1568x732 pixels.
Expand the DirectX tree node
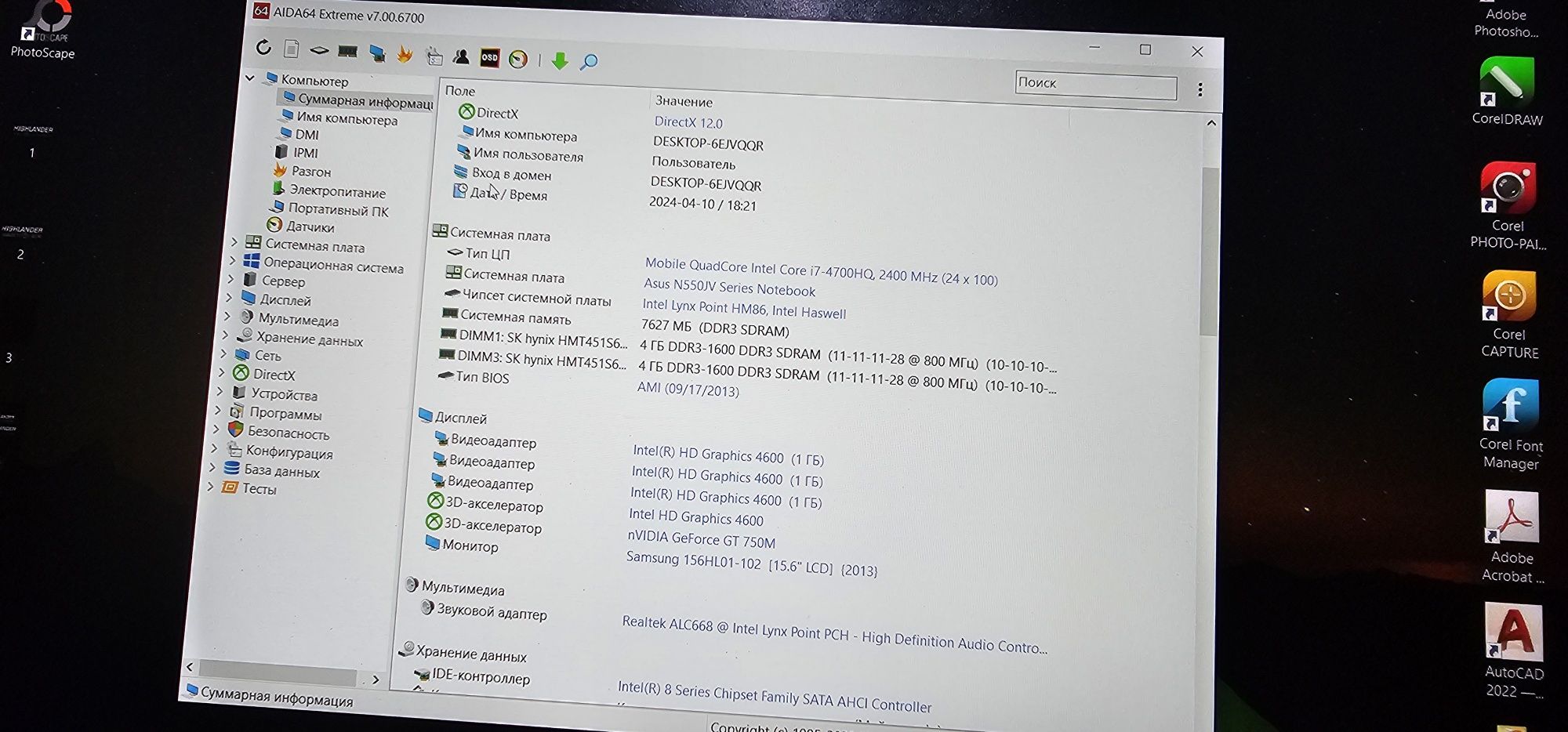[221, 371]
